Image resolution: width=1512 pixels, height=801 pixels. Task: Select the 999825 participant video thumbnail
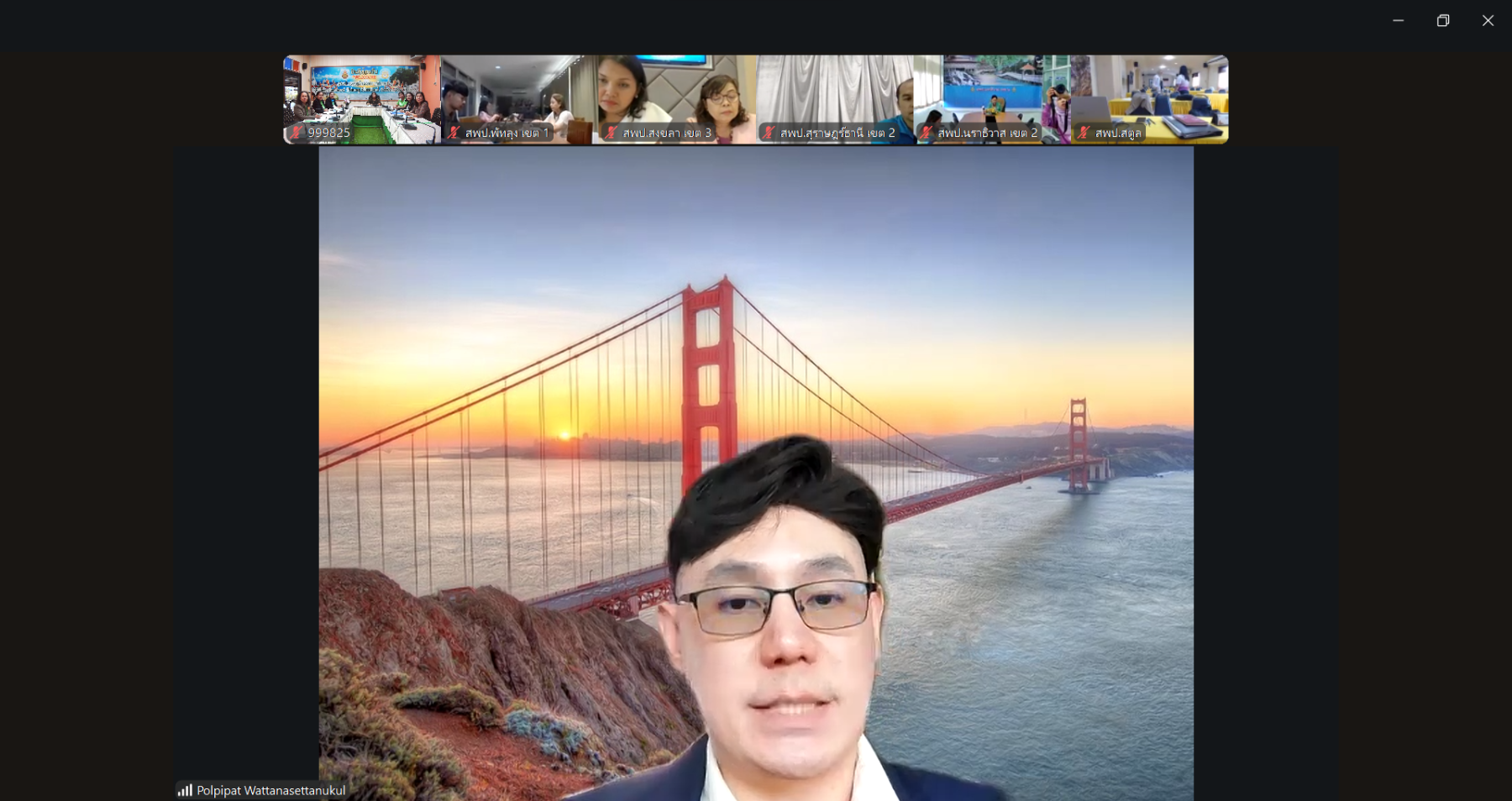[362, 92]
